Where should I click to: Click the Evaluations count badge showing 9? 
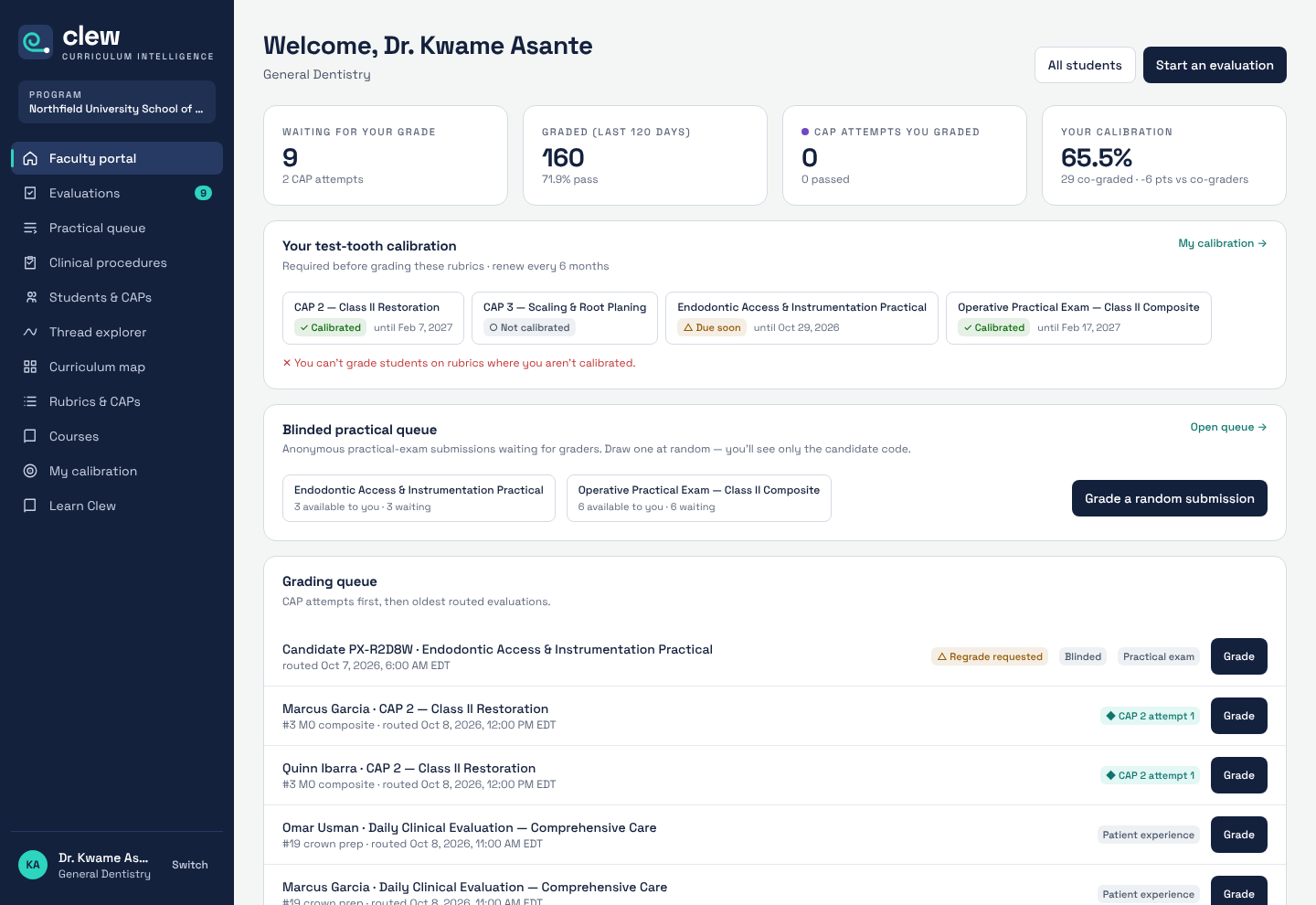coord(203,193)
